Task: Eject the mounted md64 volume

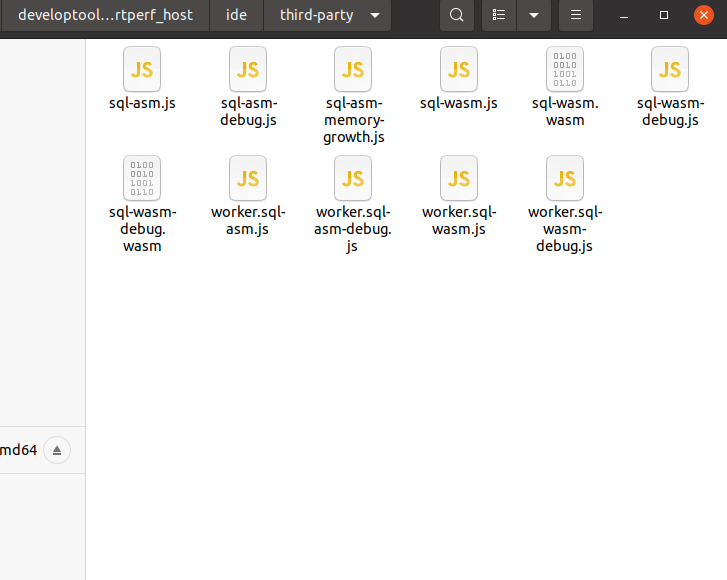Action: pos(57,450)
